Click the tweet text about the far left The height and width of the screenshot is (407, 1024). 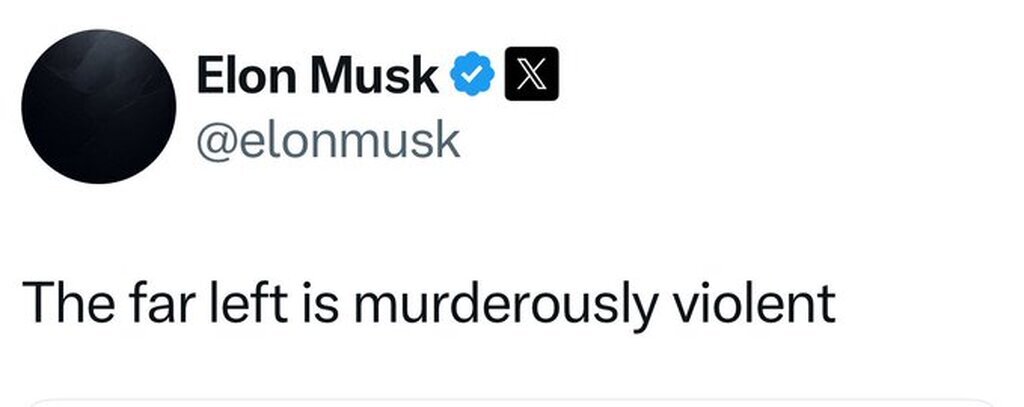pyautogui.click(x=427, y=302)
